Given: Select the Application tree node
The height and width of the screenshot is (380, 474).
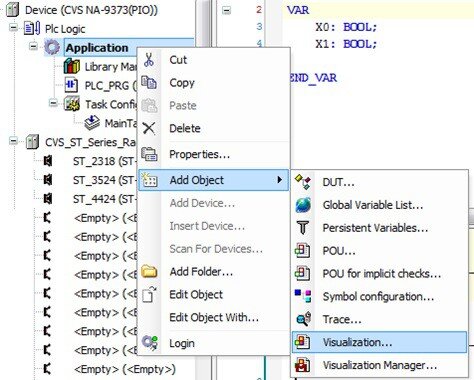Looking at the screenshot, I should coord(97,48).
